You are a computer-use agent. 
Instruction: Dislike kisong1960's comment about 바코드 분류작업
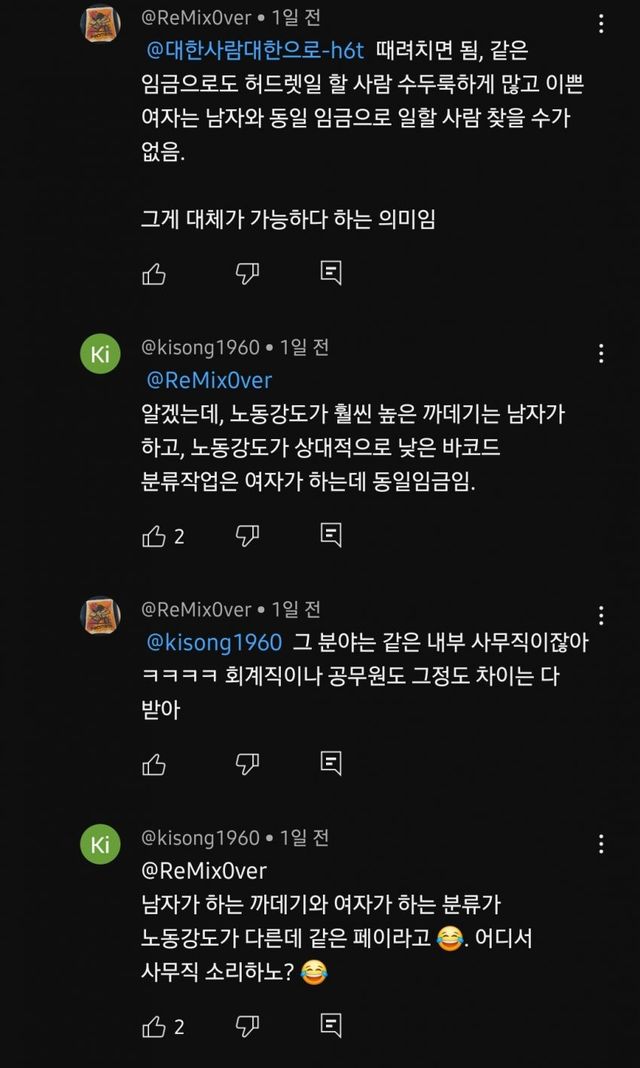point(247,536)
